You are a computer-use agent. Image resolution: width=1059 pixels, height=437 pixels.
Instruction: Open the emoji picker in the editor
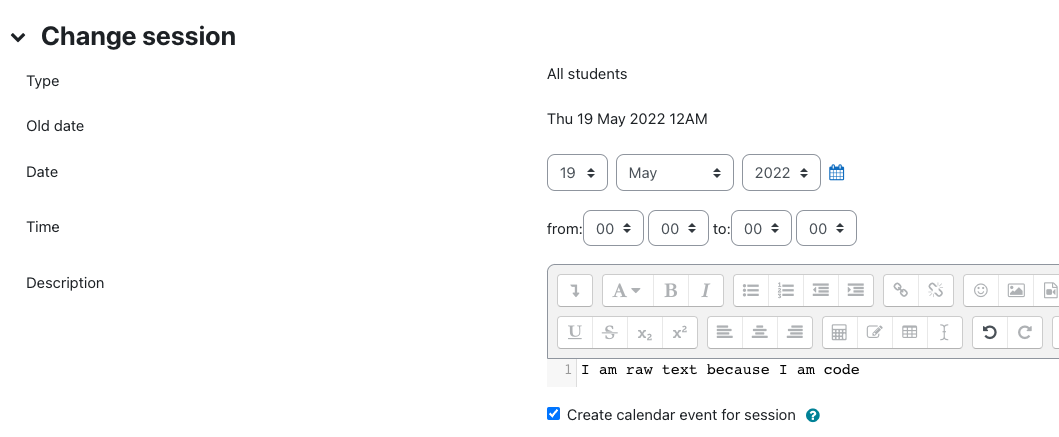coord(981,290)
